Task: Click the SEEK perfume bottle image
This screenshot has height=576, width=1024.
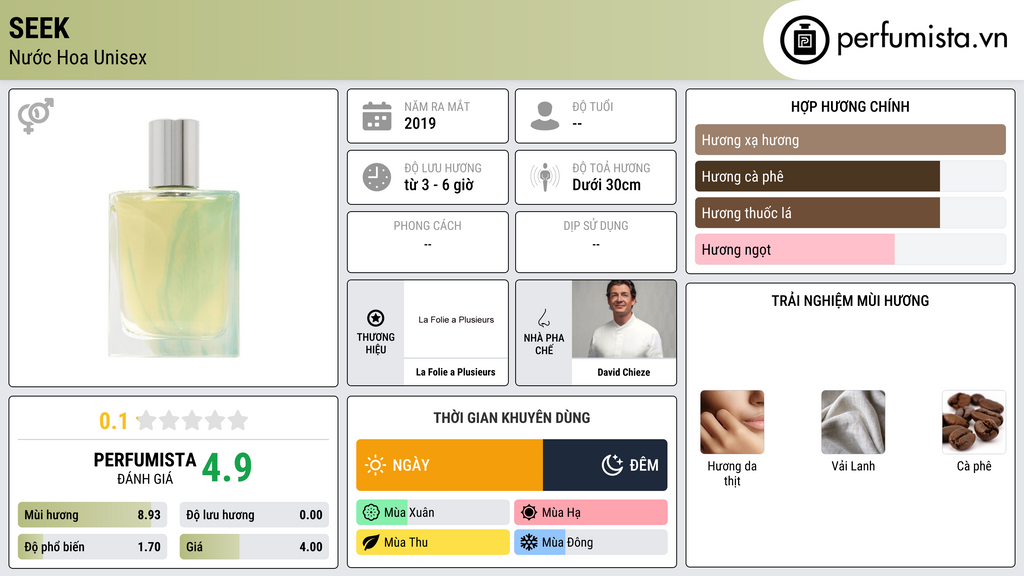Action: pos(174,238)
